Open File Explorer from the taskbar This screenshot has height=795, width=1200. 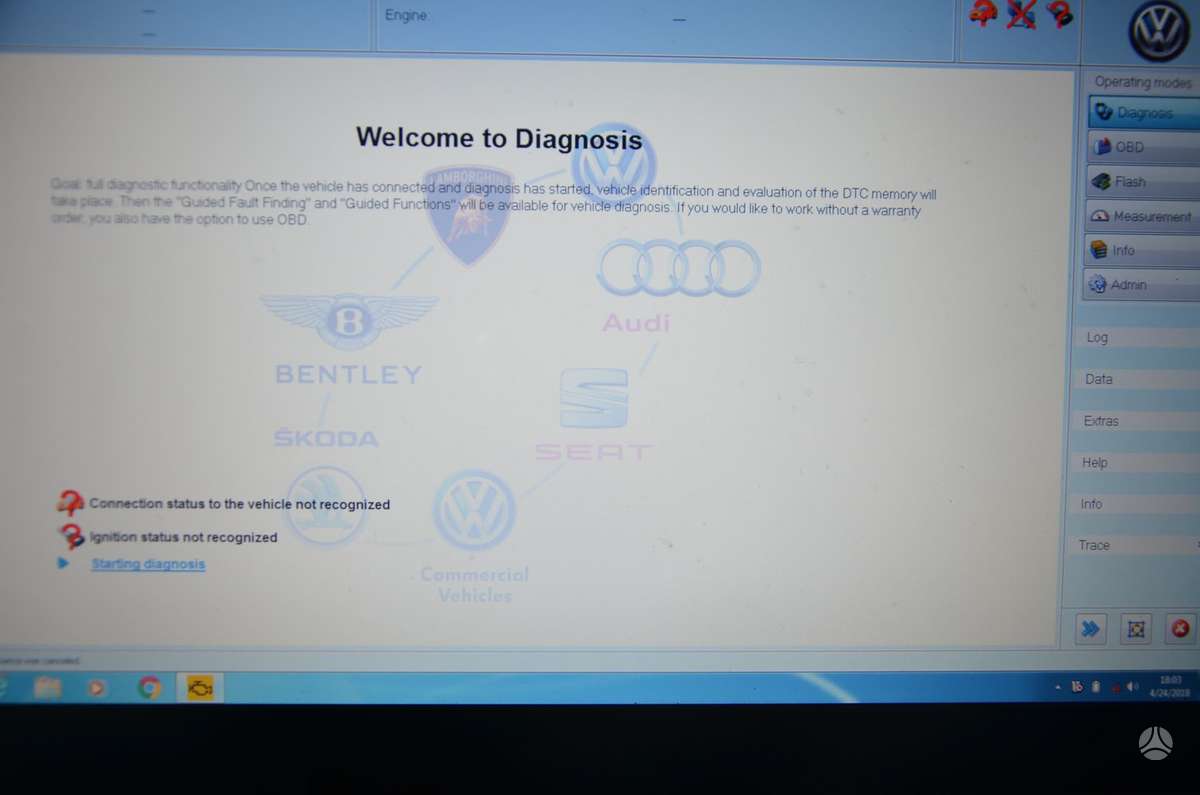tap(47, 687)
